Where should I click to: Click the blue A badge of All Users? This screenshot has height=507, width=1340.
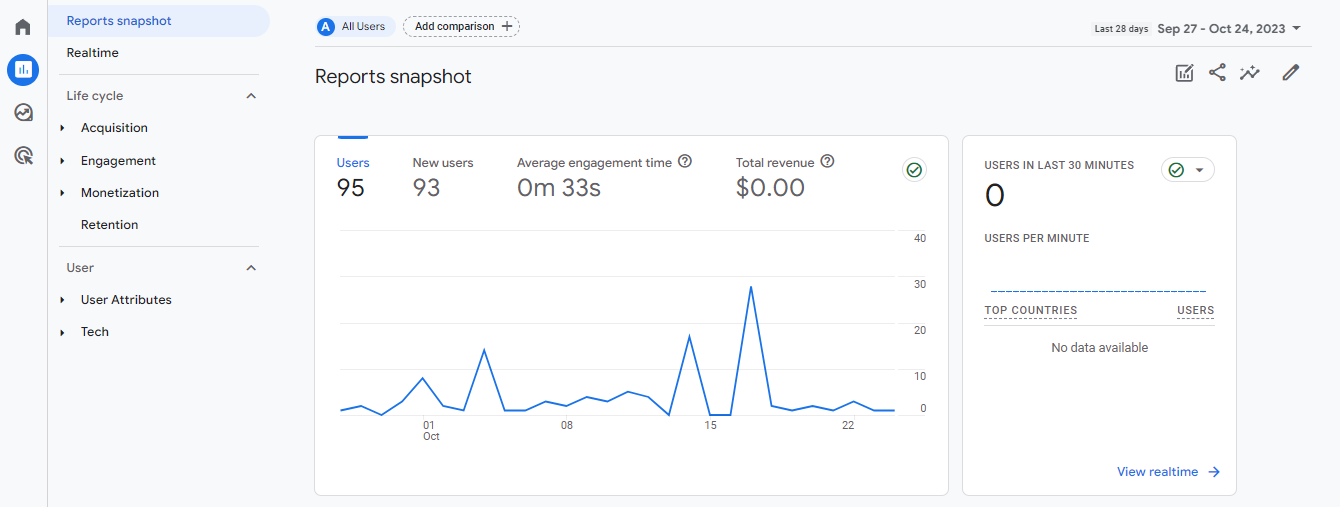(325, 27)
